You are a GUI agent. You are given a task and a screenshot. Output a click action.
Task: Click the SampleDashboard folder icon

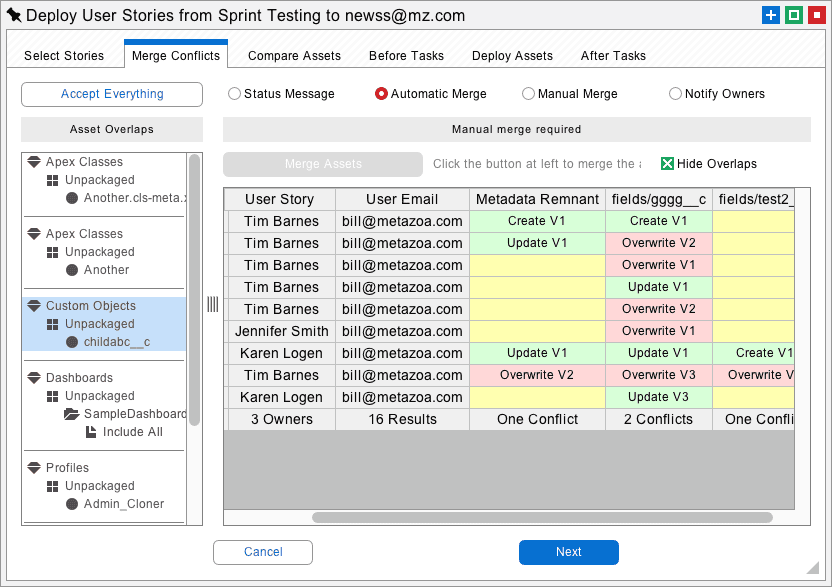(x=71, y=414)
